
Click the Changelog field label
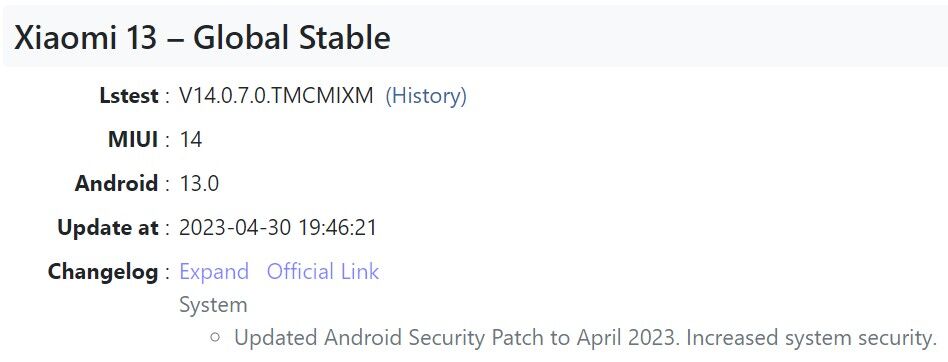coord(103,271)
